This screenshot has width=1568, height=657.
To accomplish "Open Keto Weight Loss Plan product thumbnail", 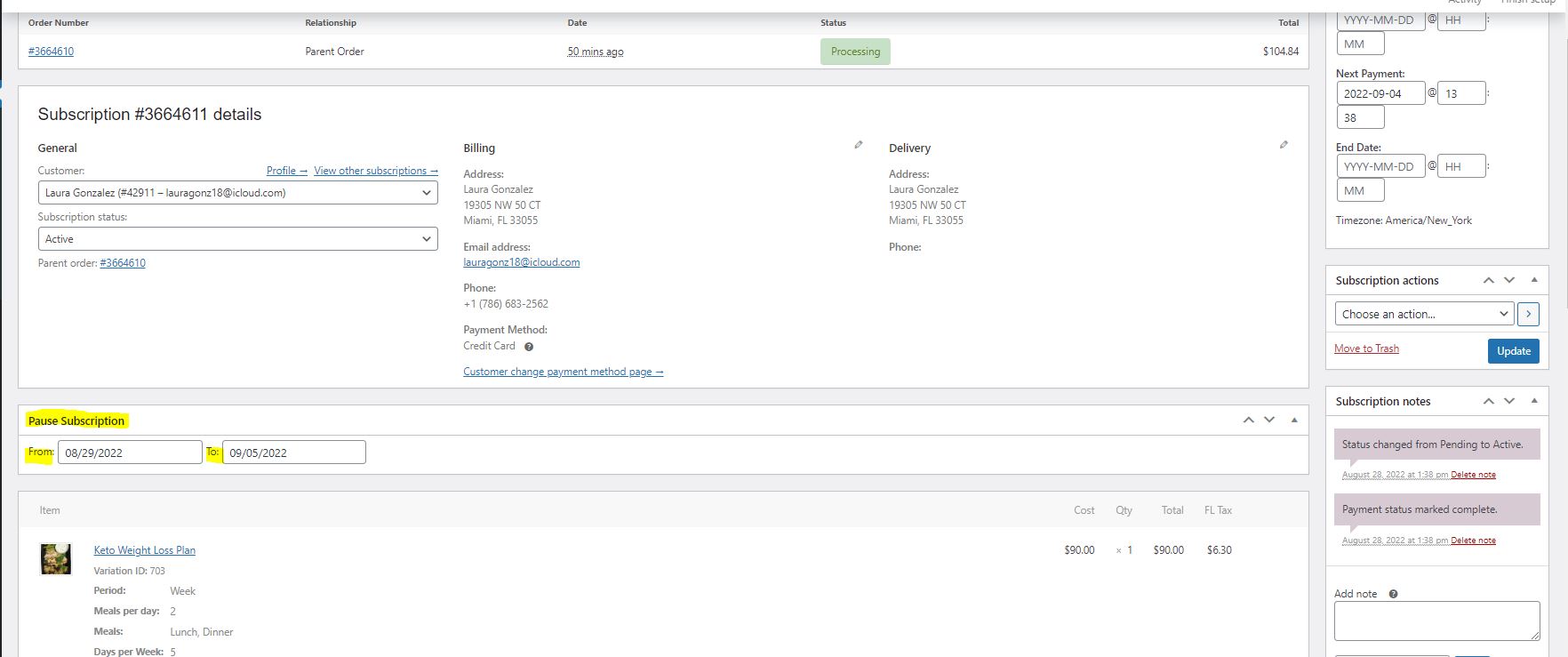I will tap(55, 559).
